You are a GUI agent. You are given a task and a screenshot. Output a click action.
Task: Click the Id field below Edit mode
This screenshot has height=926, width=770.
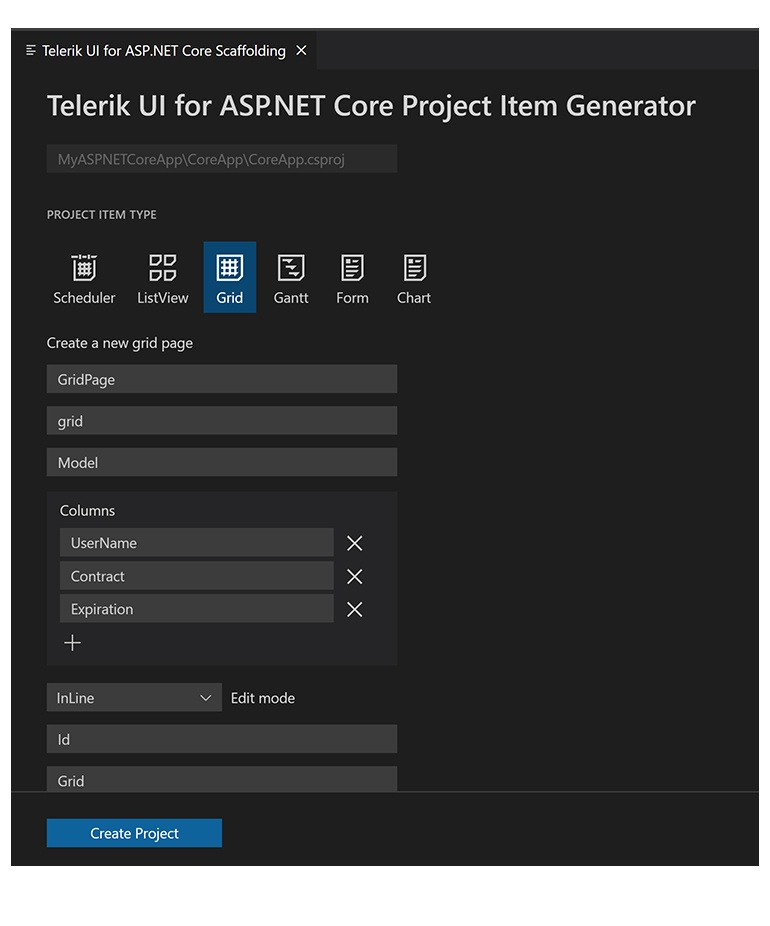(x=221, y=739)
